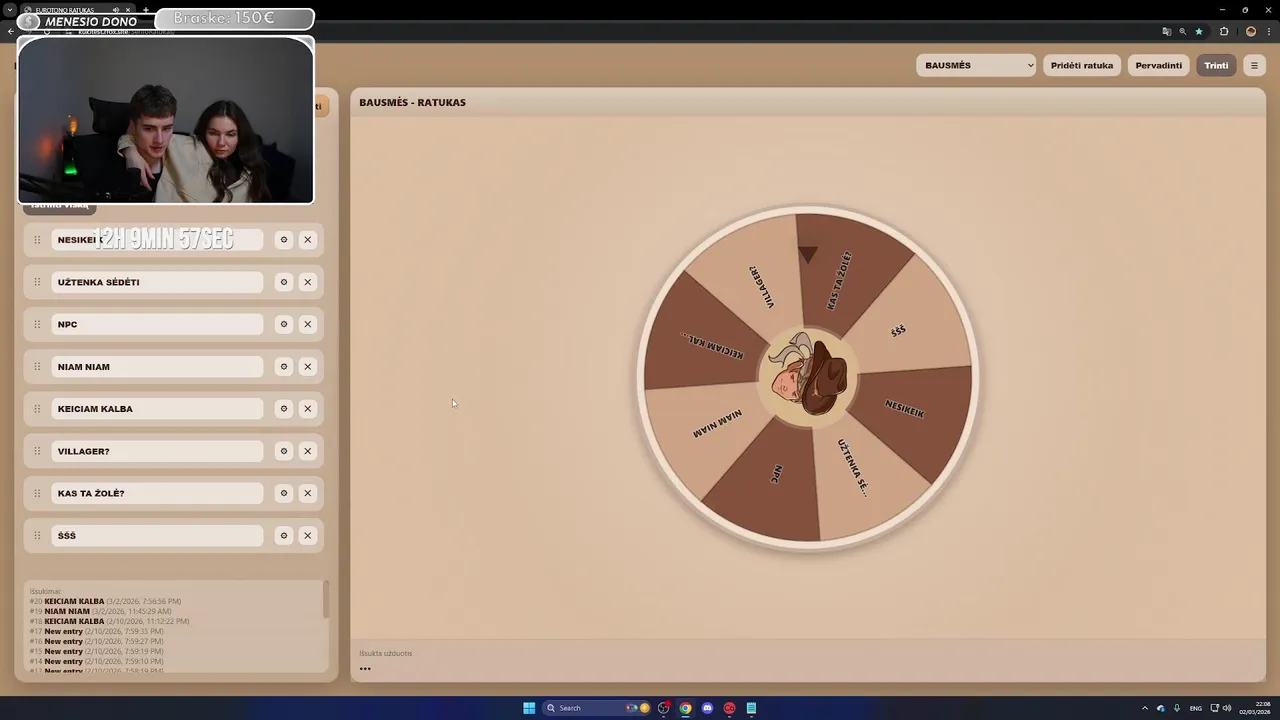Click the Pridėti ratuka button
Viewport: 1280px width, 720px height.
coord(1082,65)
